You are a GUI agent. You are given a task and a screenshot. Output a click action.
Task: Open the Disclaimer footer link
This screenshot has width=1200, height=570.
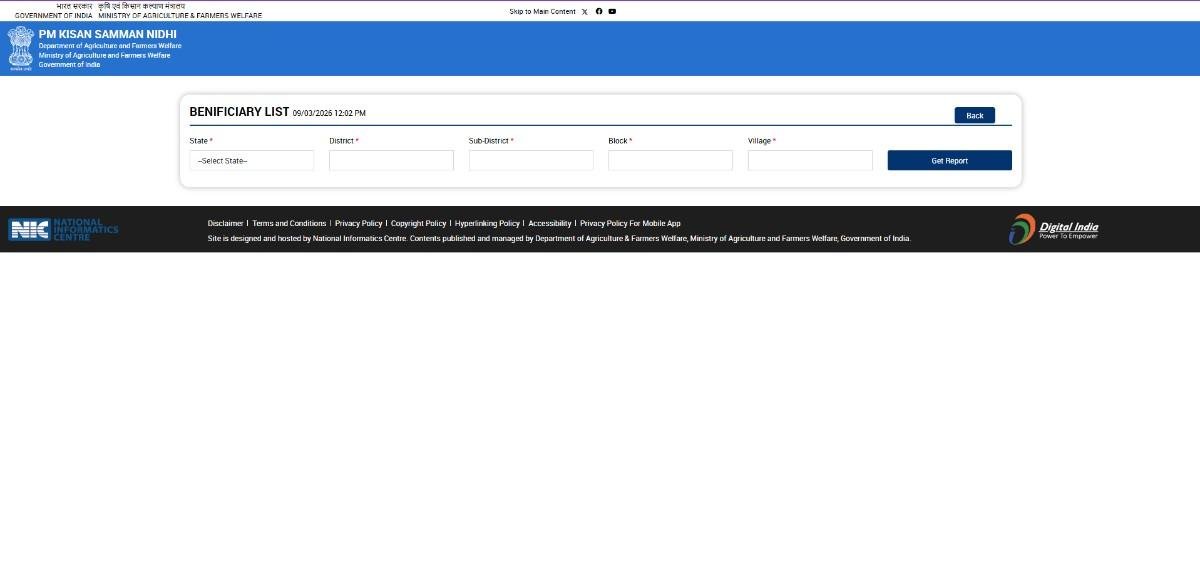point(225,223)
